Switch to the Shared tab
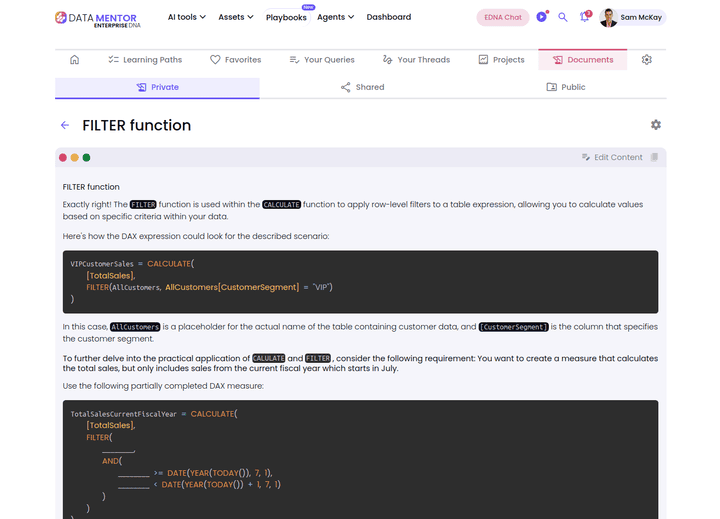The image size is (720, 519). (x=362, y=87)
